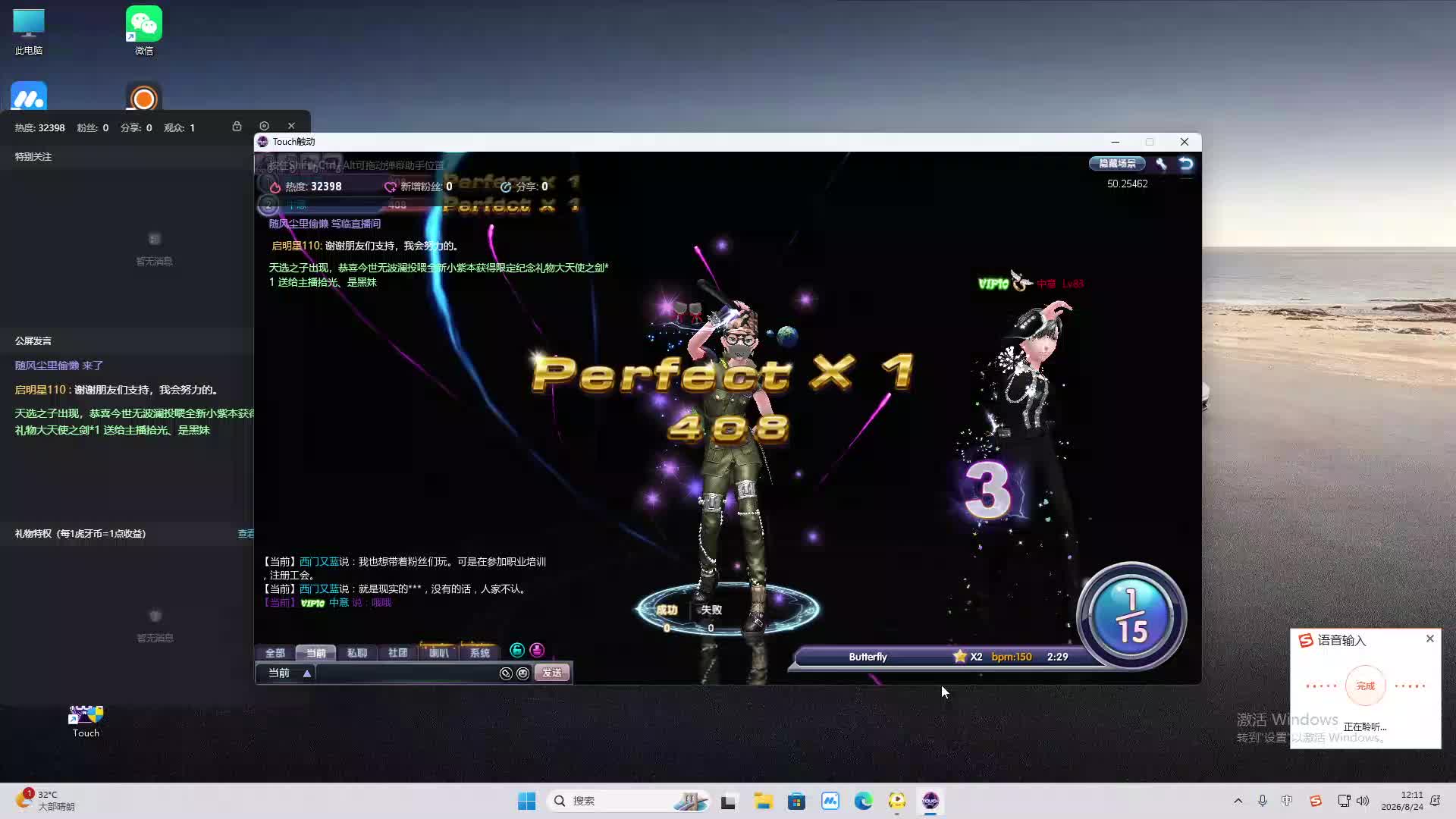
Task: Click the 公屏发言 section header
Action: [33, 341]
